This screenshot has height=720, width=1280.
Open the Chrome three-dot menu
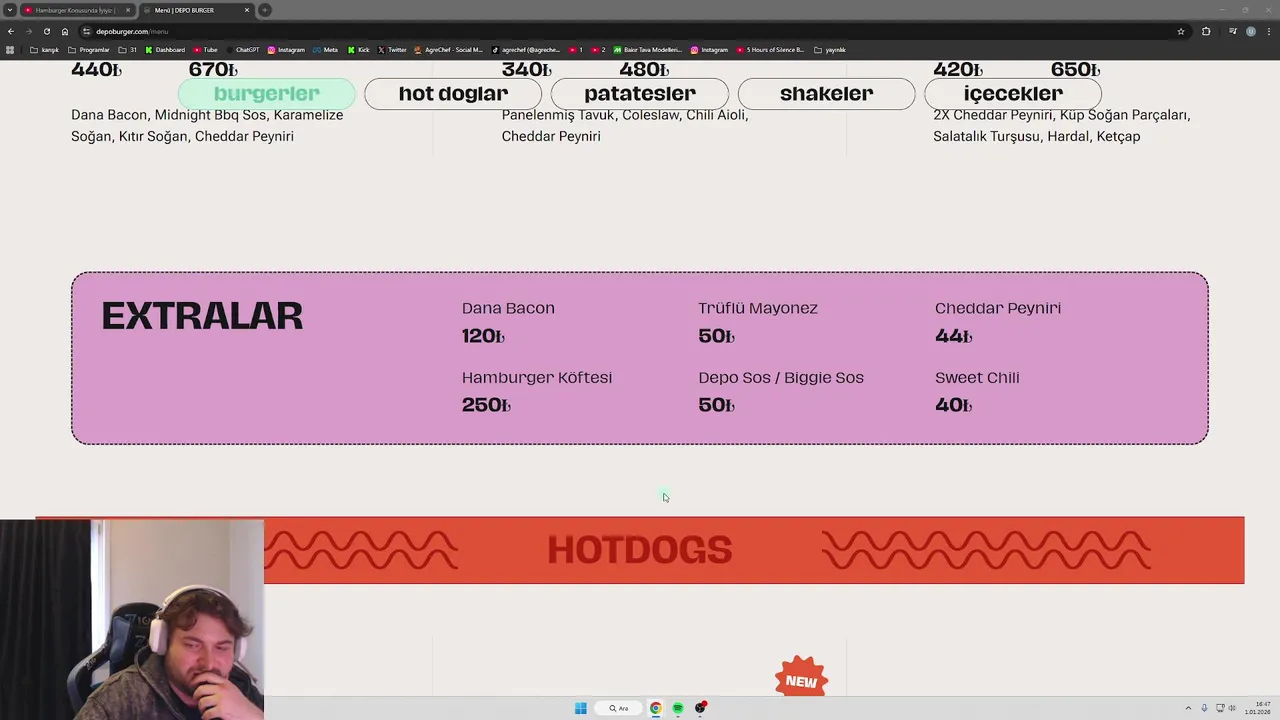(x=1268, y=31)
